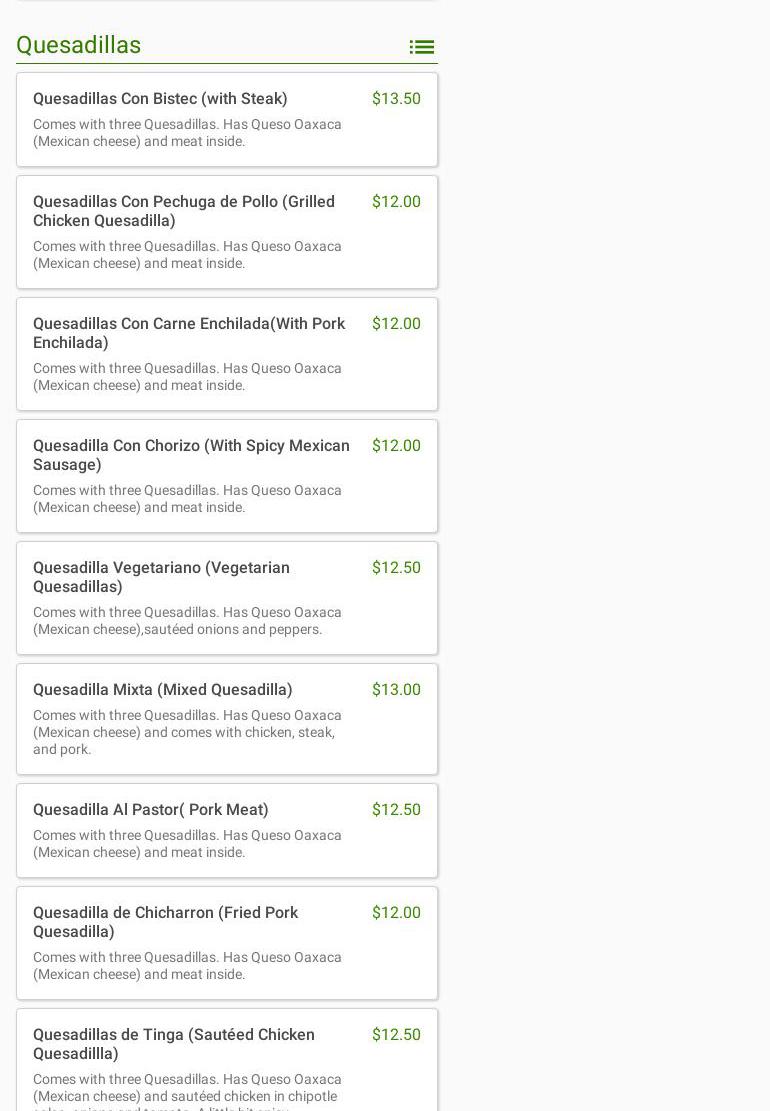Open the category list icon beside Quesadillas
770x1111 pixels.
pyautogui.click(x=421, y=47)
